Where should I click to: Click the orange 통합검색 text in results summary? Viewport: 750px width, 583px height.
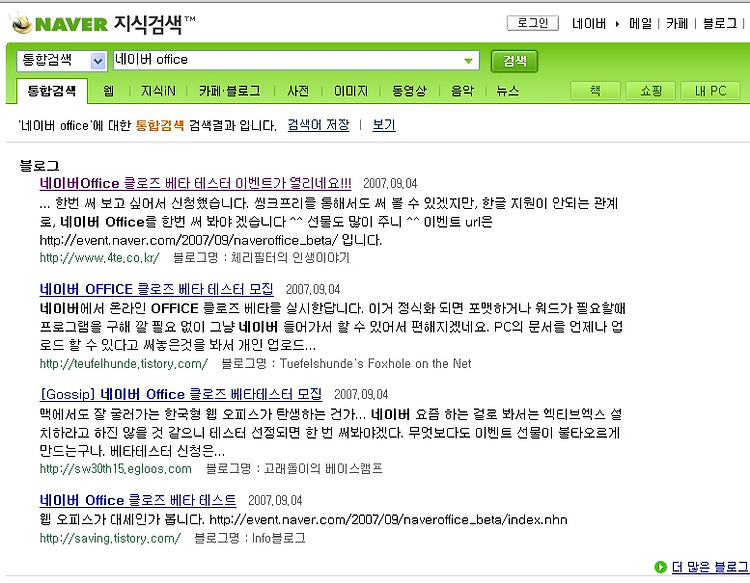click(160, 126)
